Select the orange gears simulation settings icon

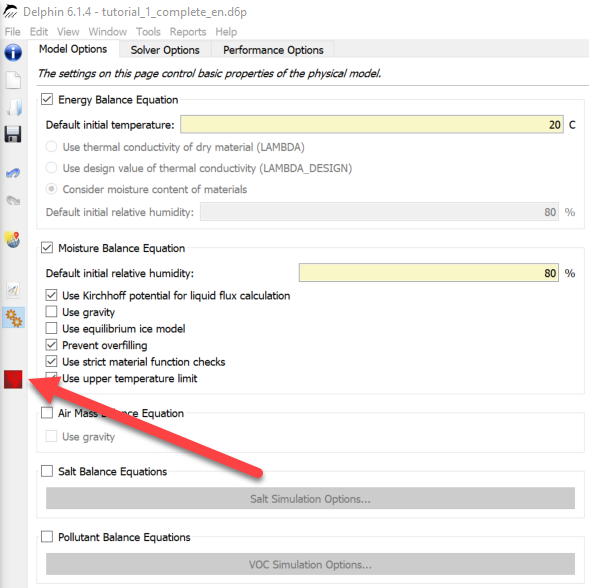pos(14,318)
